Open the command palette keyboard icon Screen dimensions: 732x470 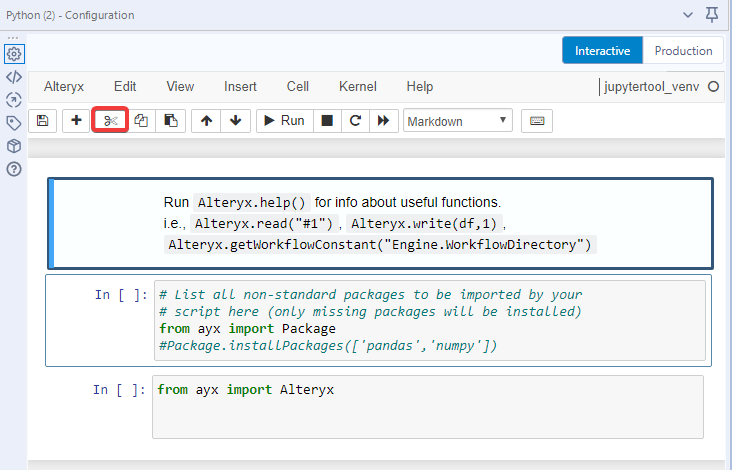click(537, 121)
